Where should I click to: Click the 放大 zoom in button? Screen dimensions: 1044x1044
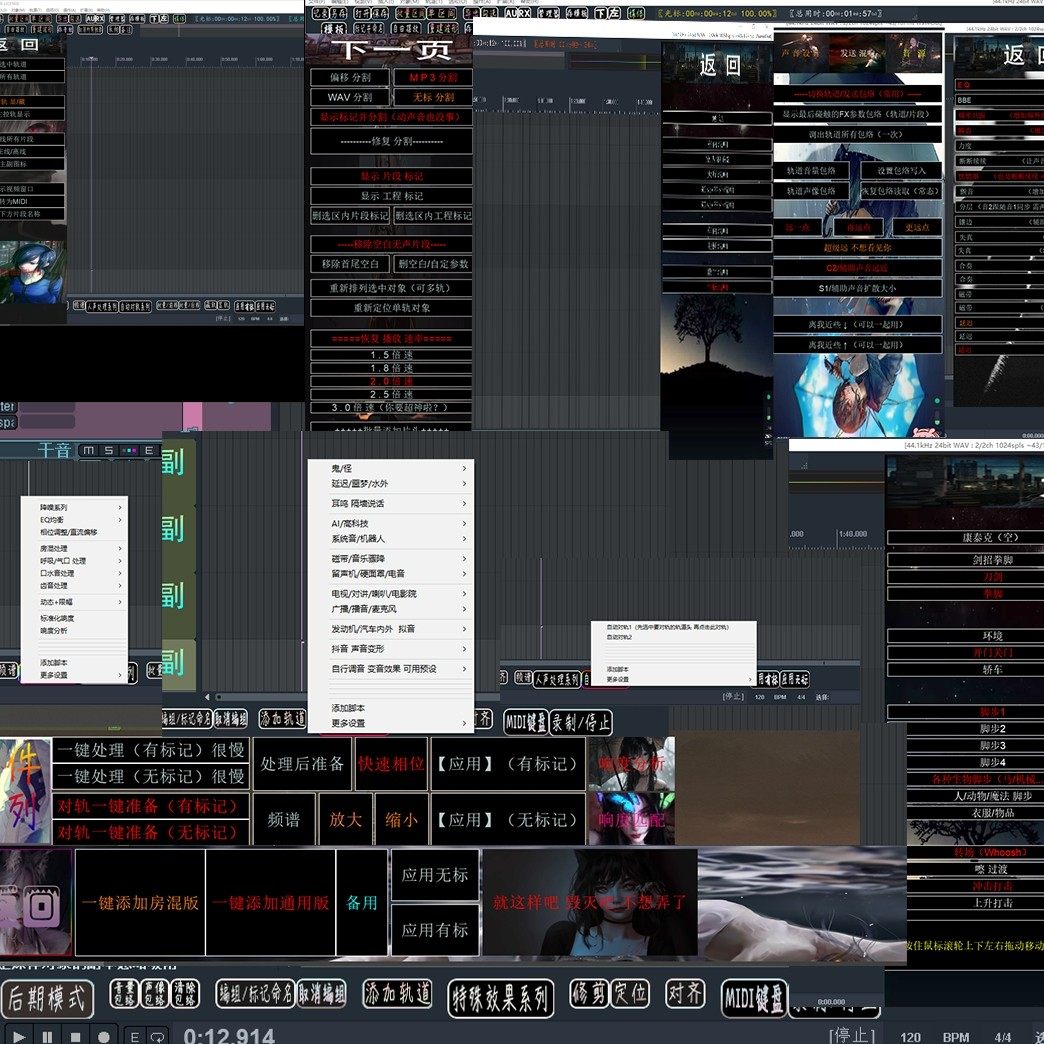(345, 820)
